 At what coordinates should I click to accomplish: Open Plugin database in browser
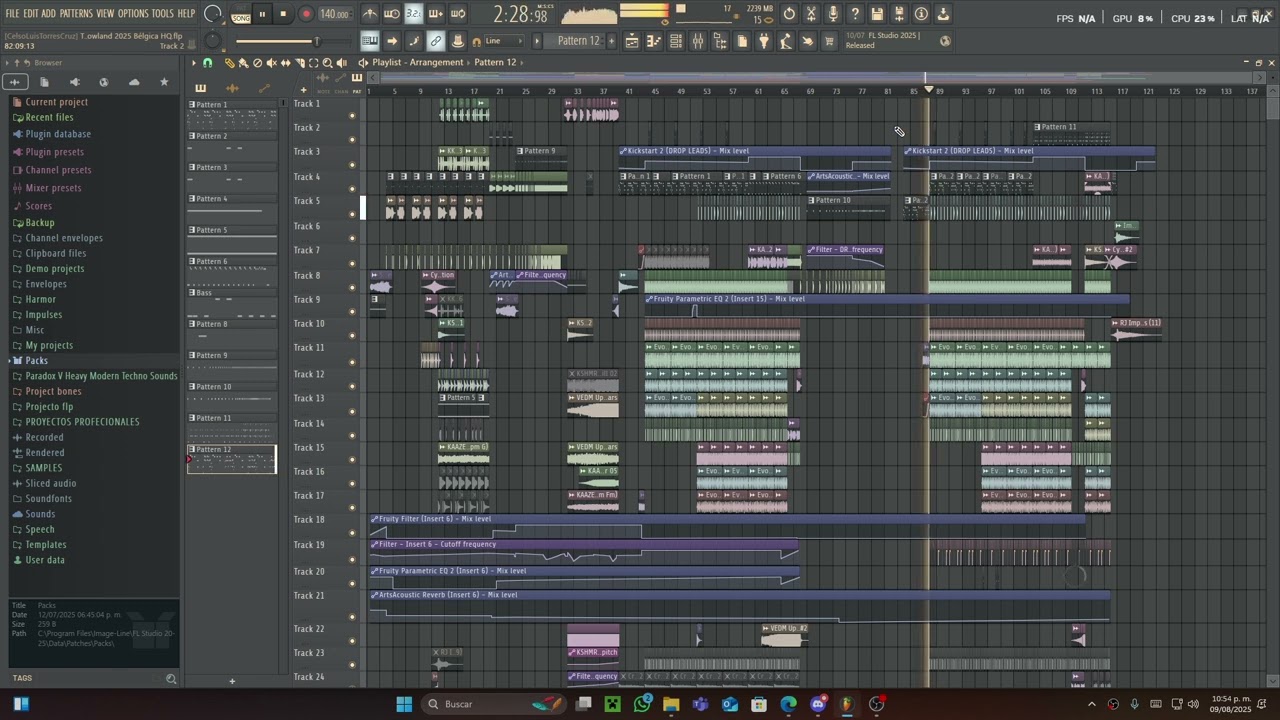pos(58,134)
